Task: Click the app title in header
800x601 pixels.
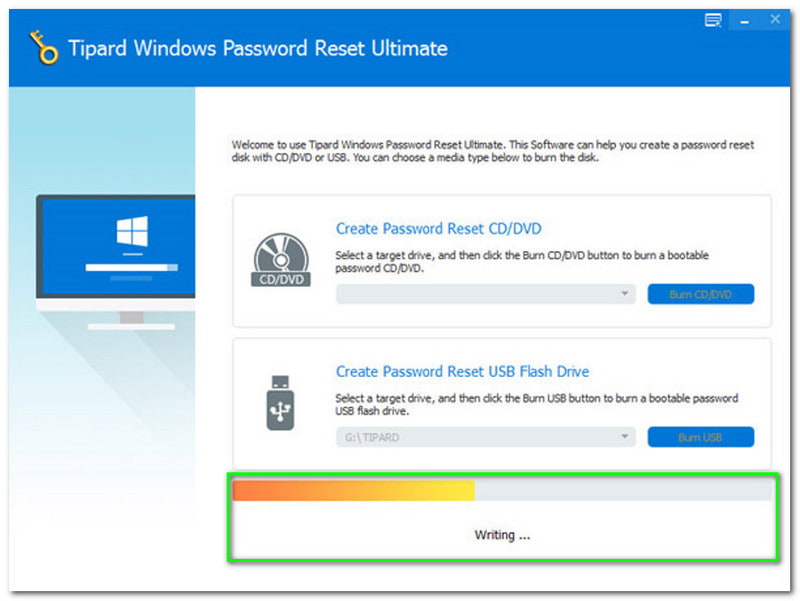Action: click(258, 48)
